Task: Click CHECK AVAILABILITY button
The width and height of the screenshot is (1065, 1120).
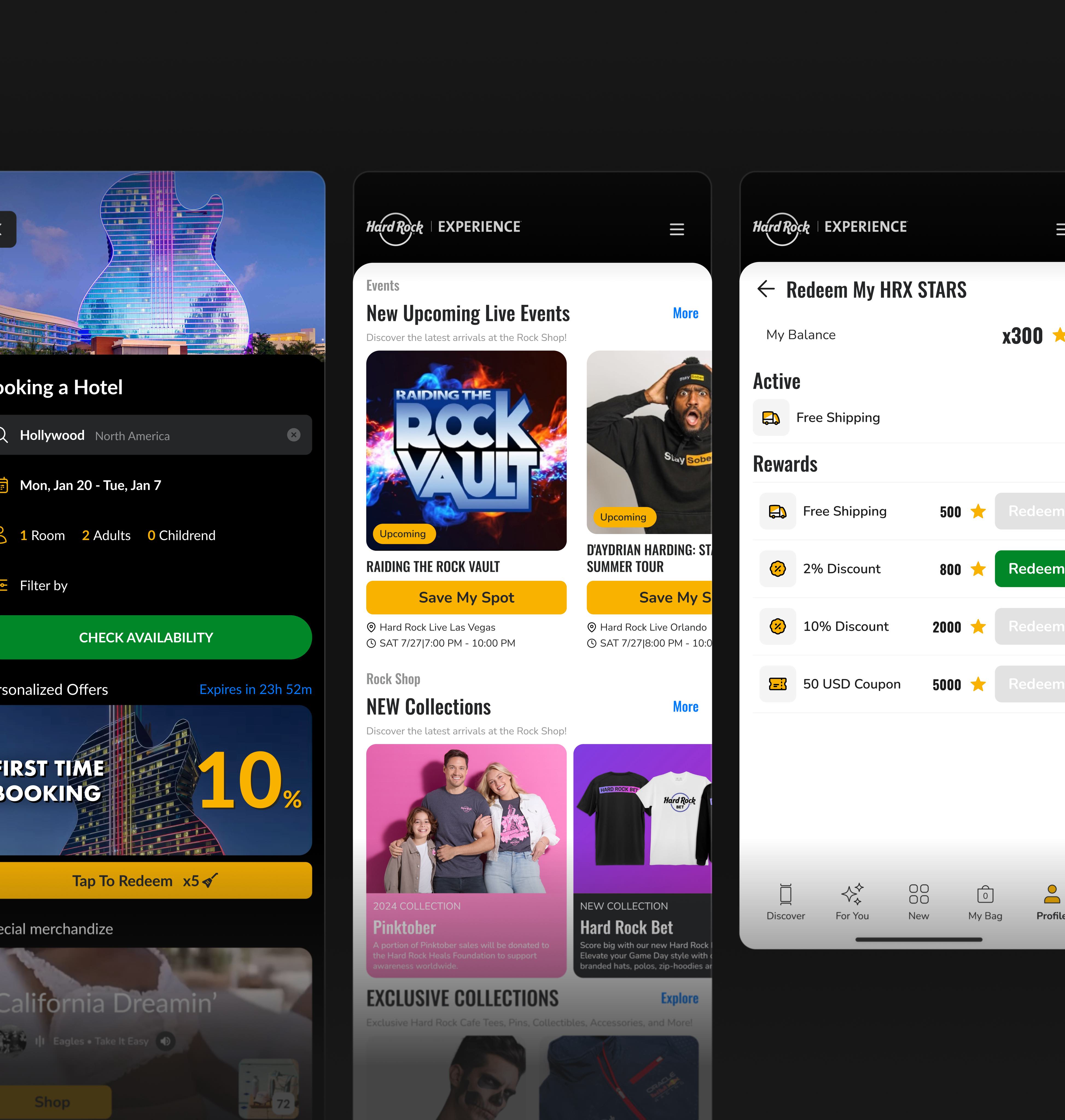Action: pyautogui.click(x=146, y=637)
